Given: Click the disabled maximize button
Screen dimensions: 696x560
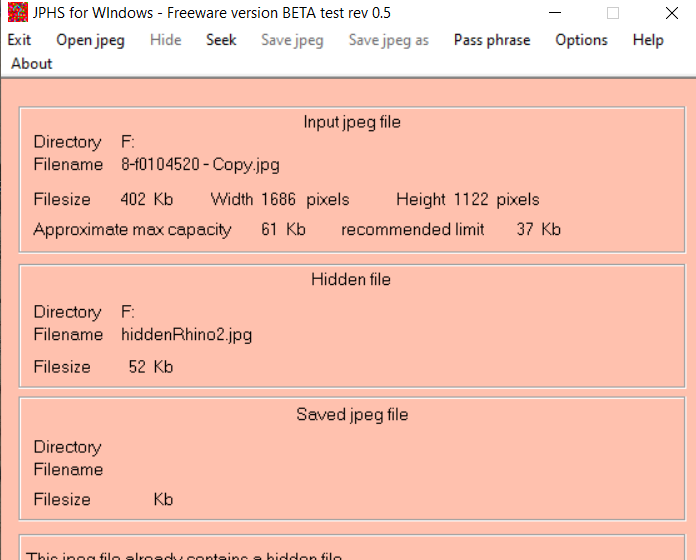Looking at the screenshot, I should tap(613, 13).
